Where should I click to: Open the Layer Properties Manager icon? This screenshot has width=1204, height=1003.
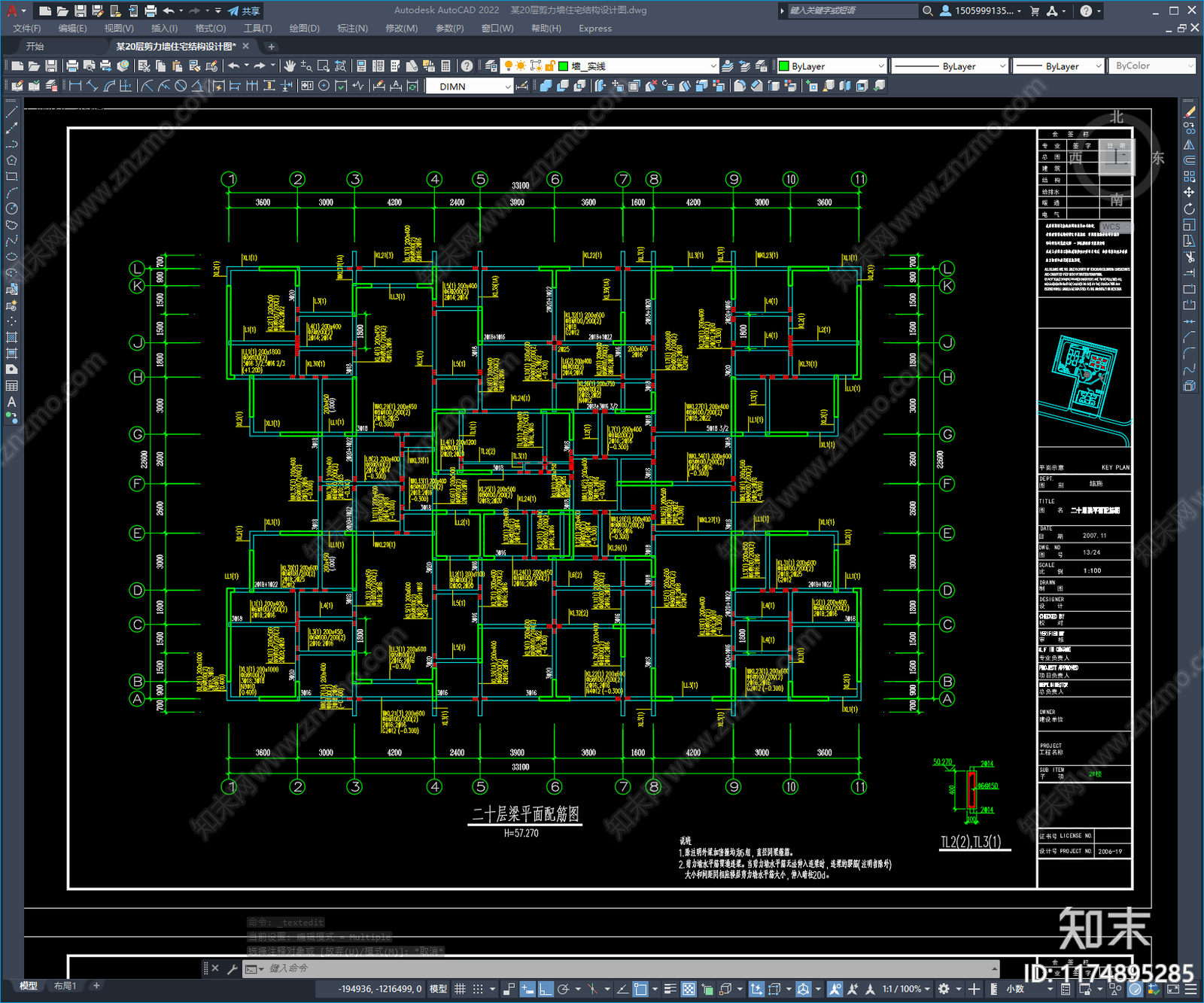[491, 66]
